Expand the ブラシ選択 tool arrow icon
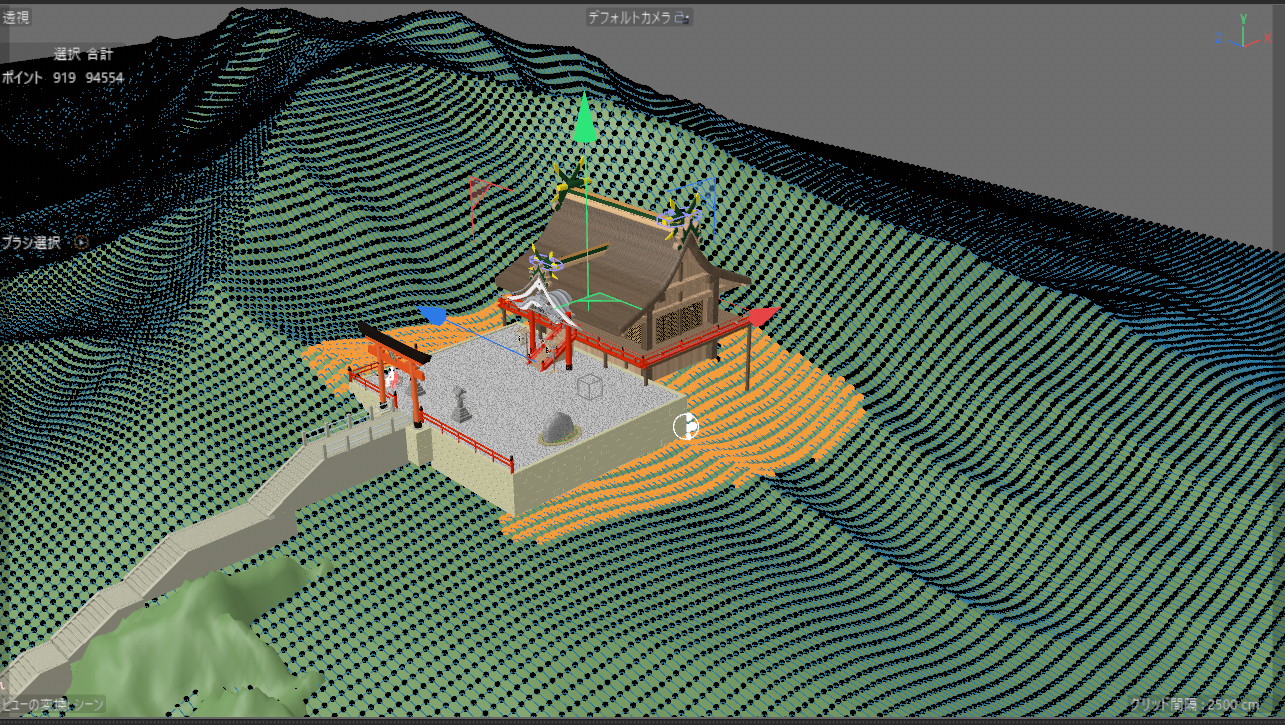This screenshot has height=725, width=1285. (82, 242)
